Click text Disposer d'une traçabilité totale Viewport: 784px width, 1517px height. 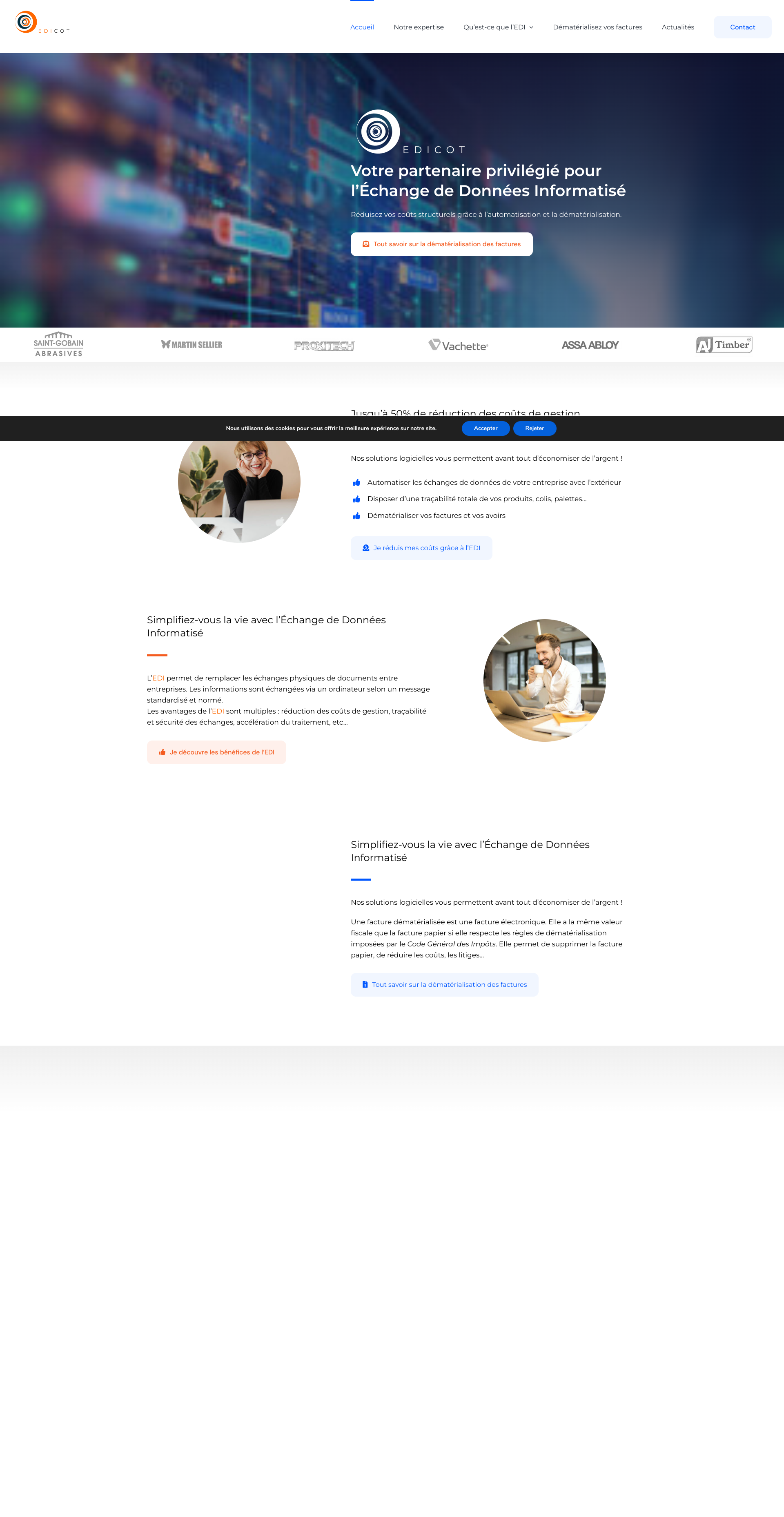point(477,499)
